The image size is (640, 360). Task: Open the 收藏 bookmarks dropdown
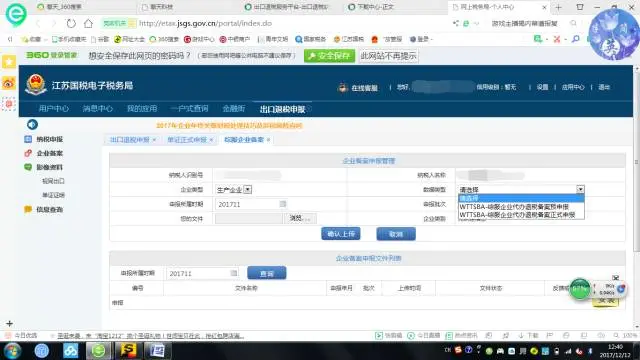click(x=34, y=39)
